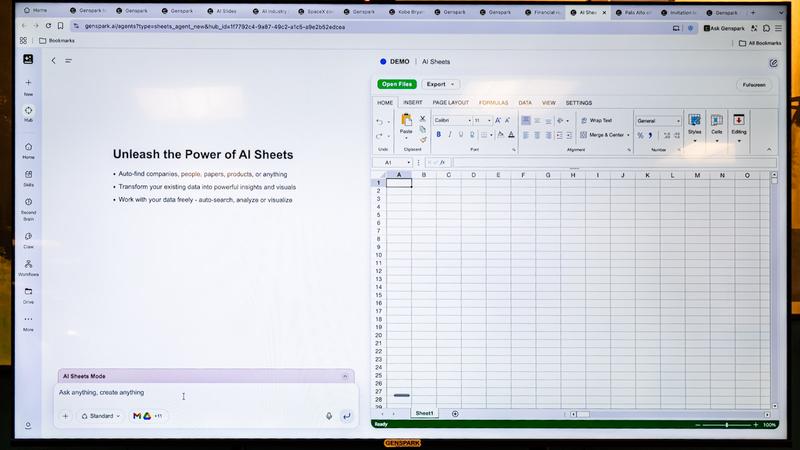
Task: Click the font color A icon
Action: tap(511, 135)
